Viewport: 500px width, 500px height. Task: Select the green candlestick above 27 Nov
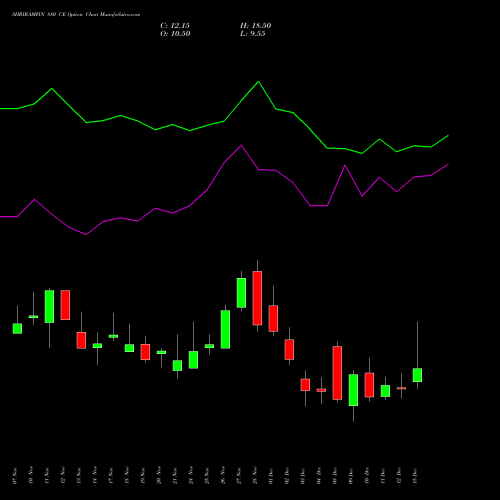click(241, 293)
